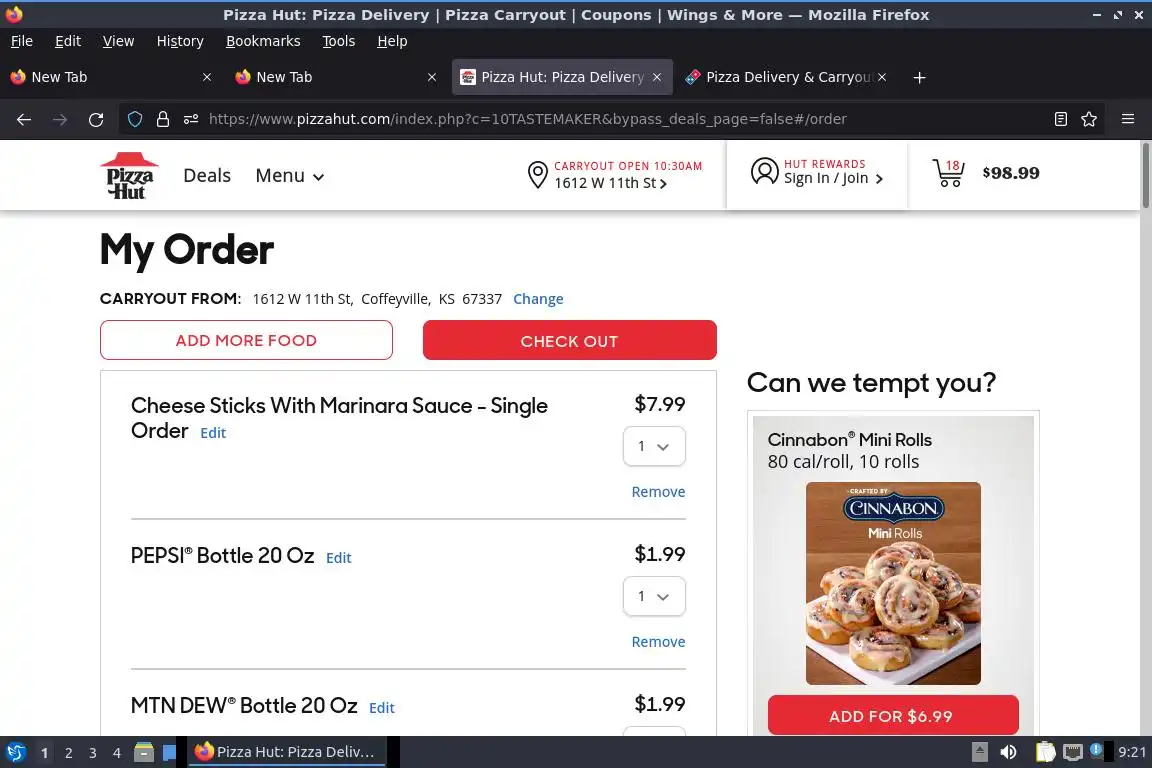Expand the Menu dropdown in header
This screenshot has width=1152, height=768.
click(x=289, y=176)
